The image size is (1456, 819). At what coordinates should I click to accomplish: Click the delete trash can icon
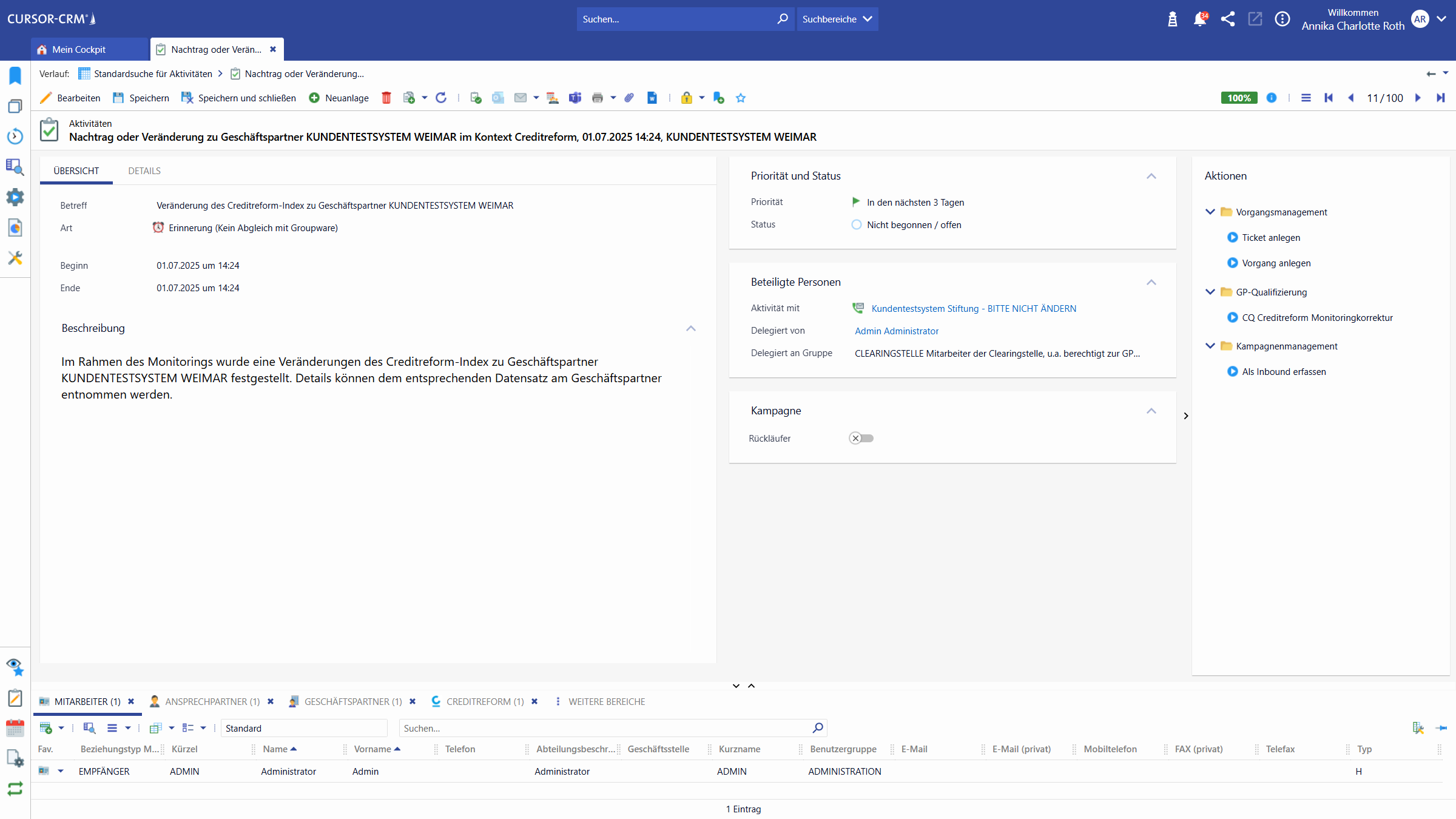click(386, 98)
